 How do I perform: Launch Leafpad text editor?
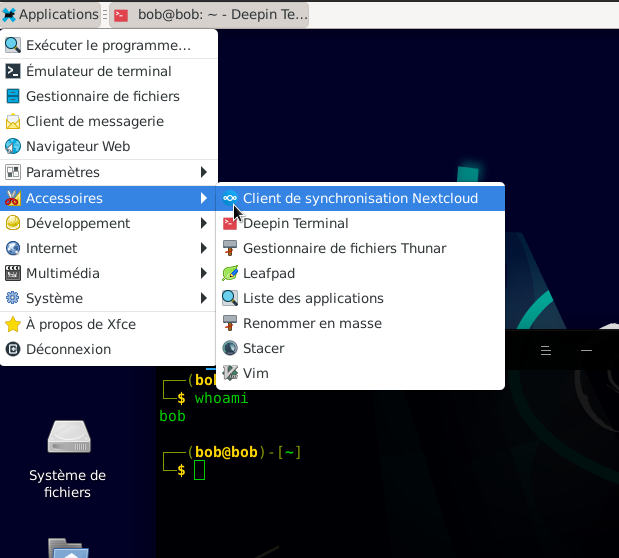[x=360, y=273]
